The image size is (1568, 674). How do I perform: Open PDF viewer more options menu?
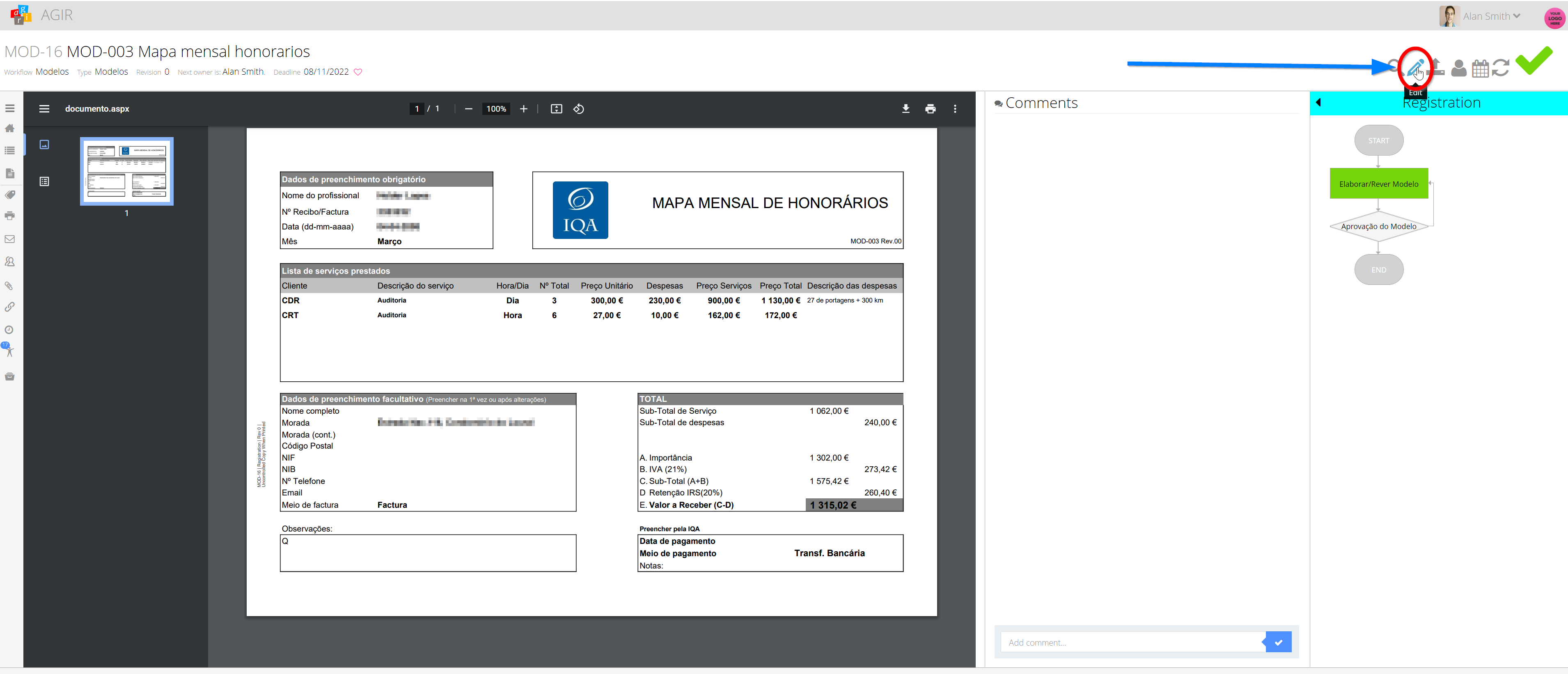[x=954, y=109]
